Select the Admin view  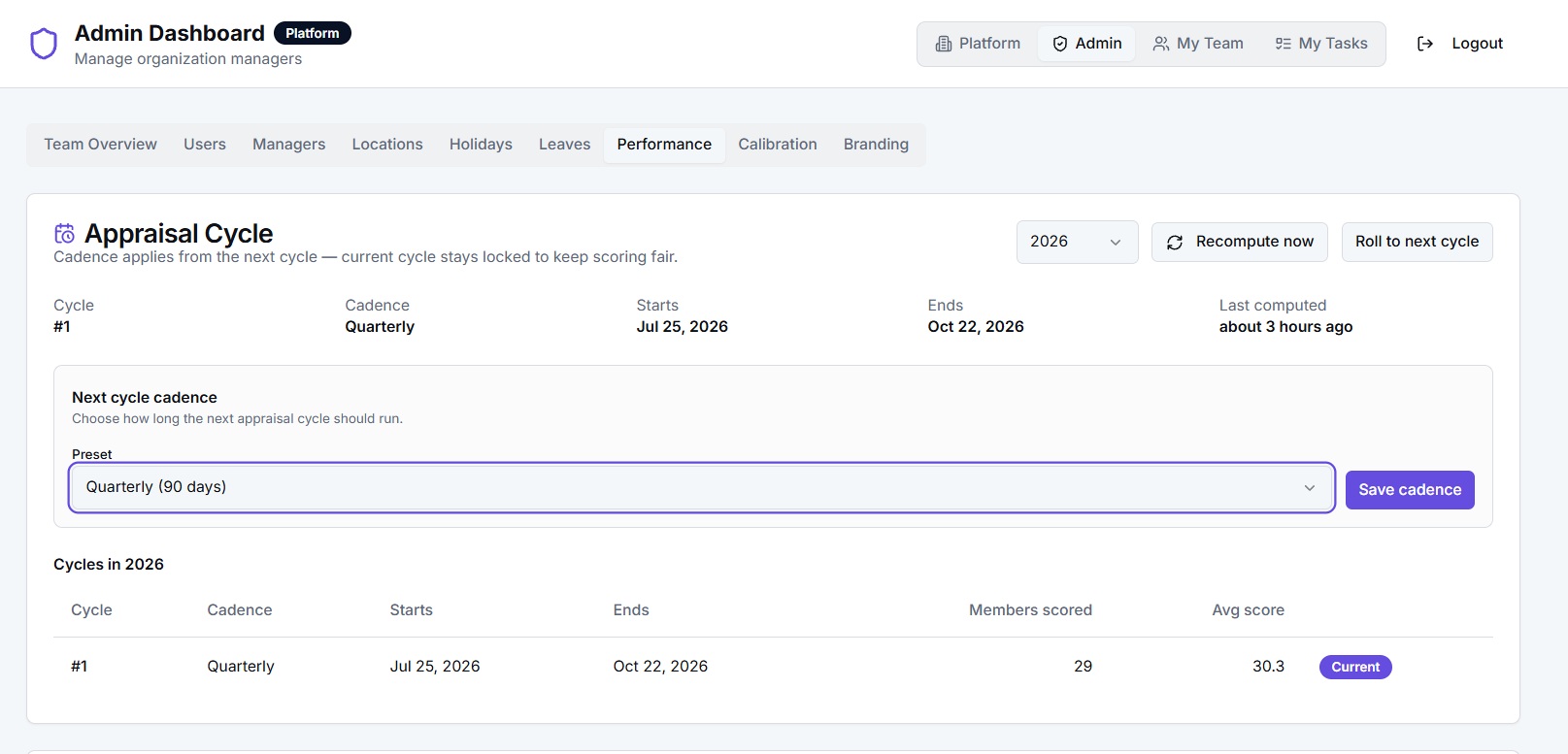click(x=1086, y=44)
